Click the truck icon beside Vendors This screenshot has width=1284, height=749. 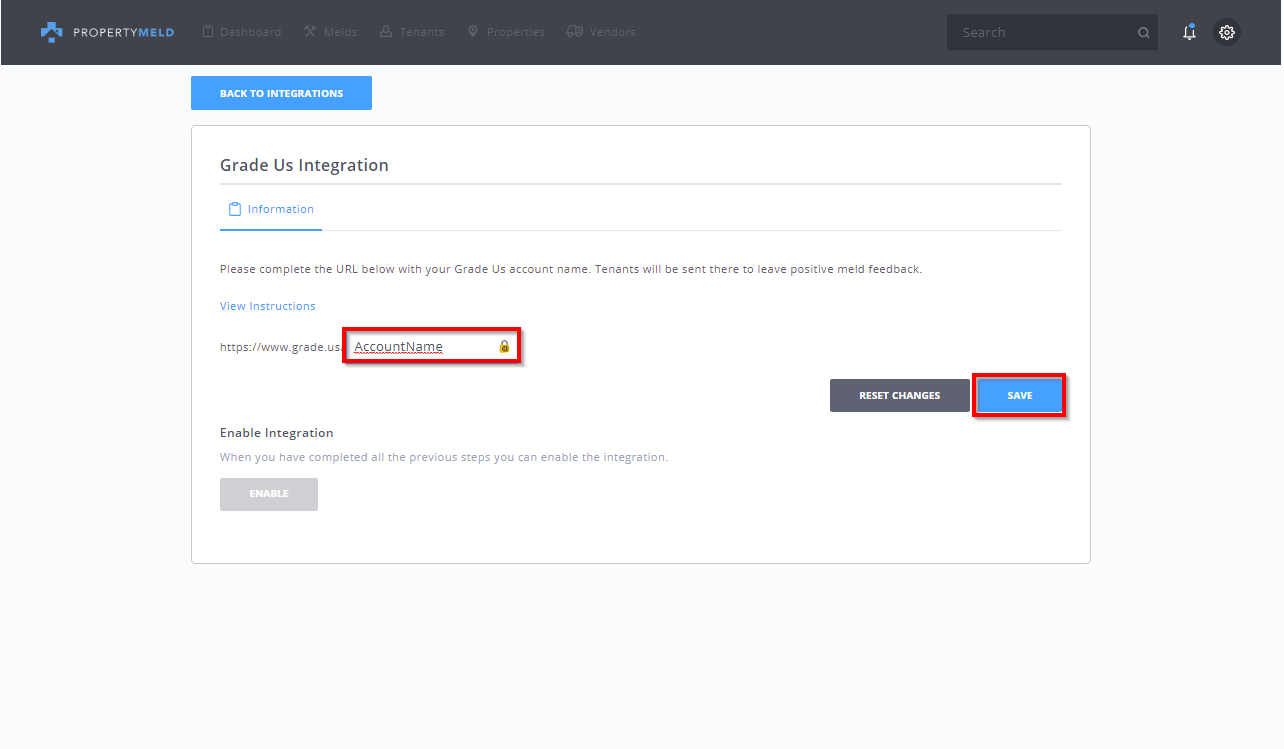574,32
